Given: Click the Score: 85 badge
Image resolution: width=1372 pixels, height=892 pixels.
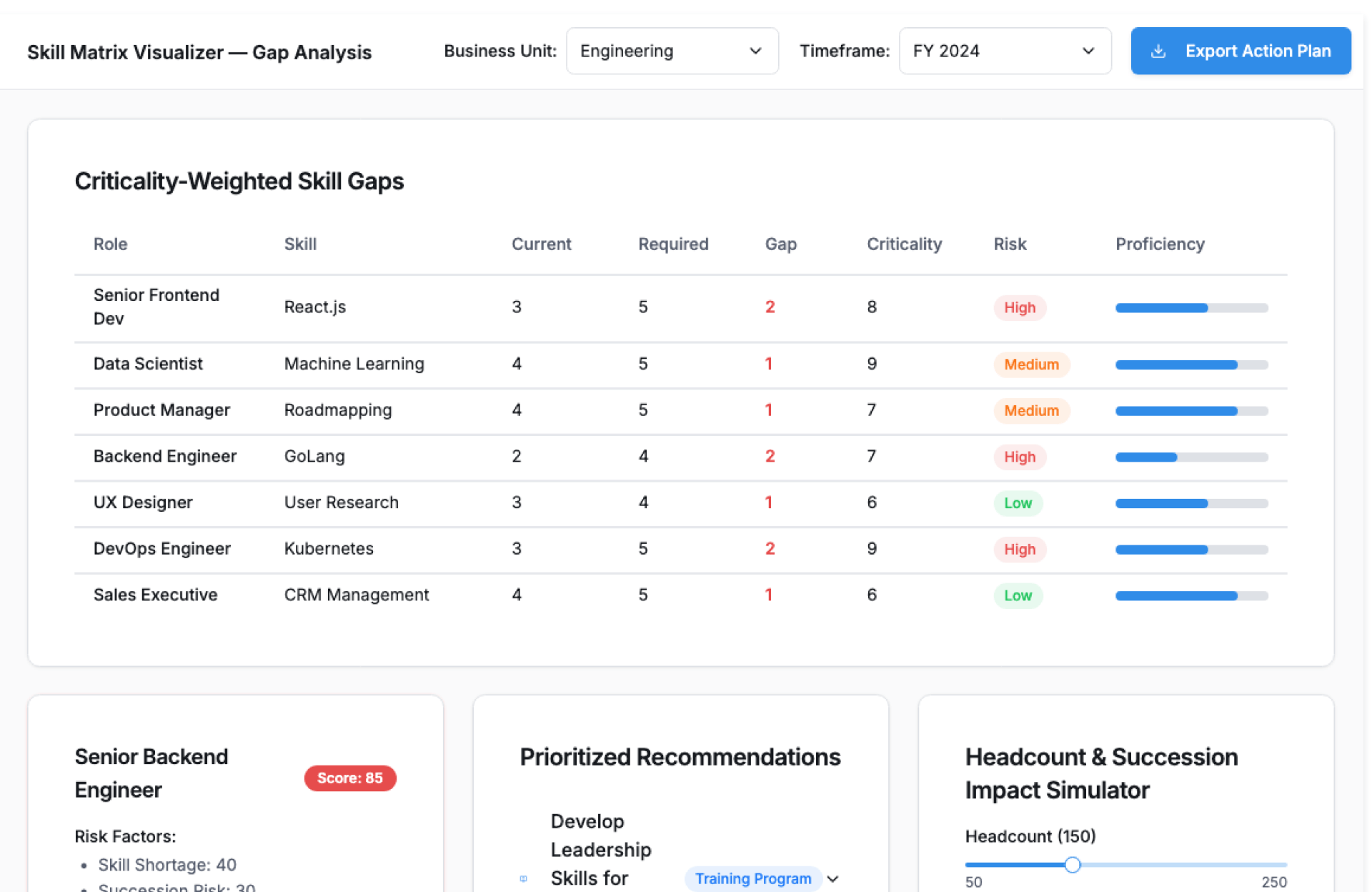Looking at the screenshot, I should click(x=349, y=778).
